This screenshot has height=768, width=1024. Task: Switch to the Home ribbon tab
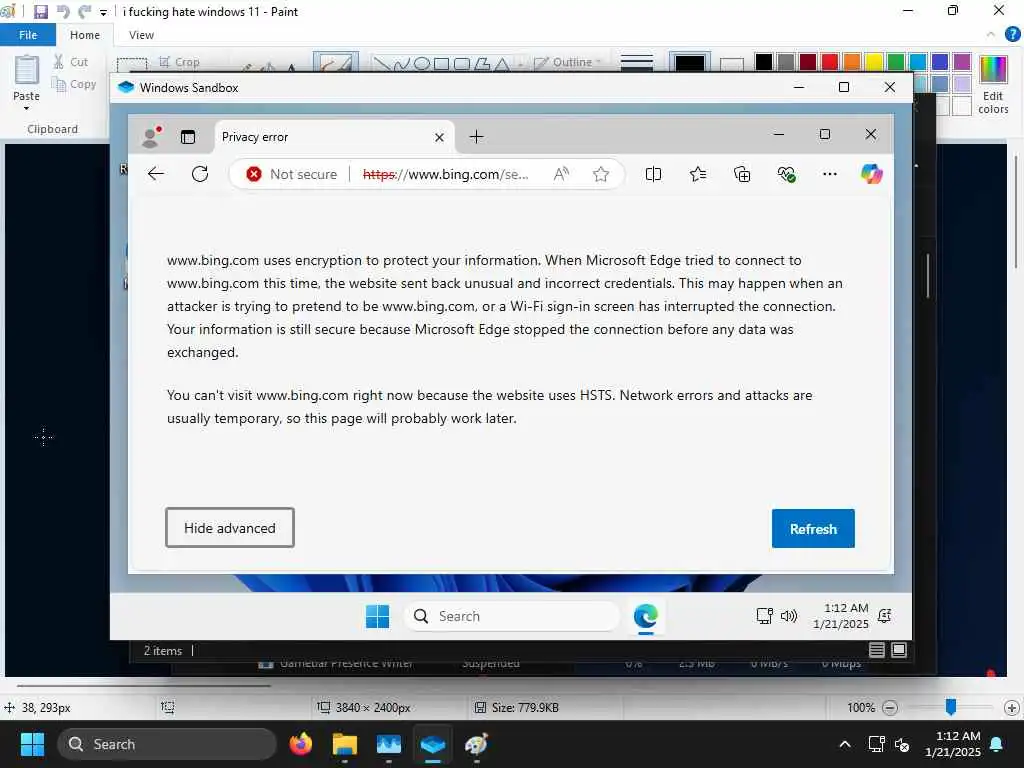(85, 35)
